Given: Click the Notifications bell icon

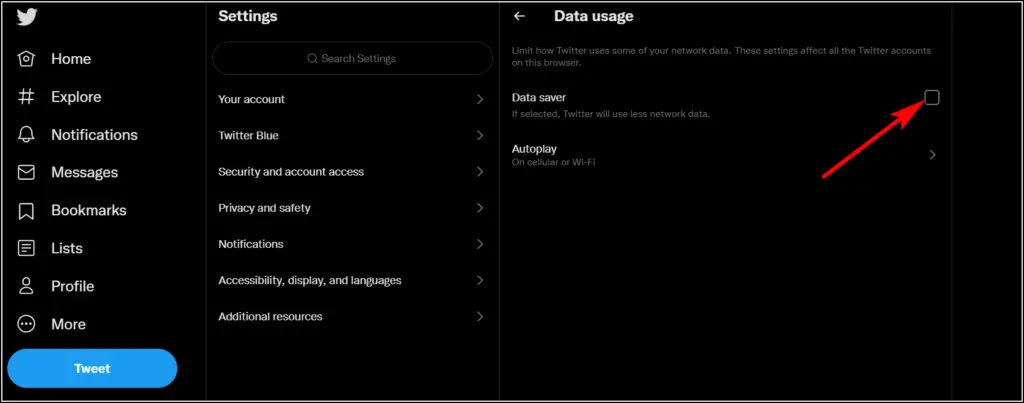Looking at the screenshot, I should [26, 135].
